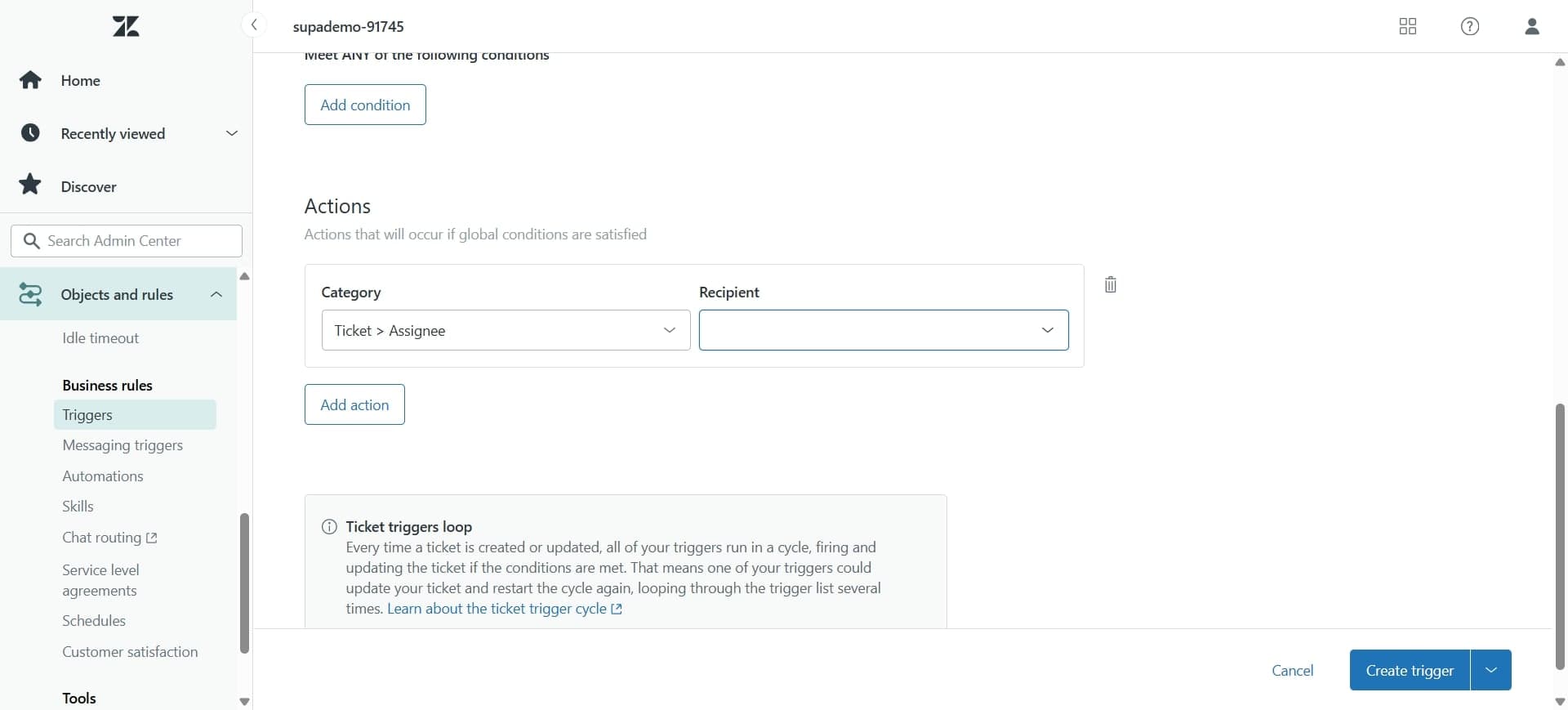Open the products grid icon
The height and width of the screenshot is (710, 1568).
click(1408, 26)
